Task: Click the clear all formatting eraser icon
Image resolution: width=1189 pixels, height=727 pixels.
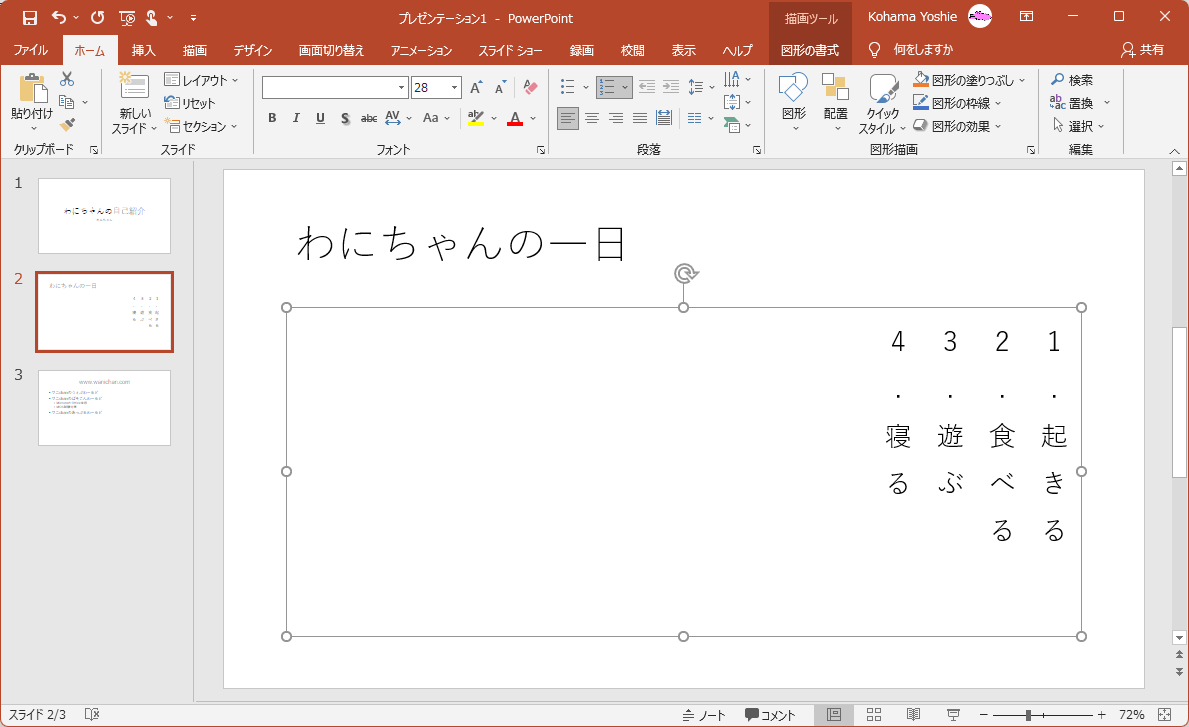Action: [x=530, y=88]
